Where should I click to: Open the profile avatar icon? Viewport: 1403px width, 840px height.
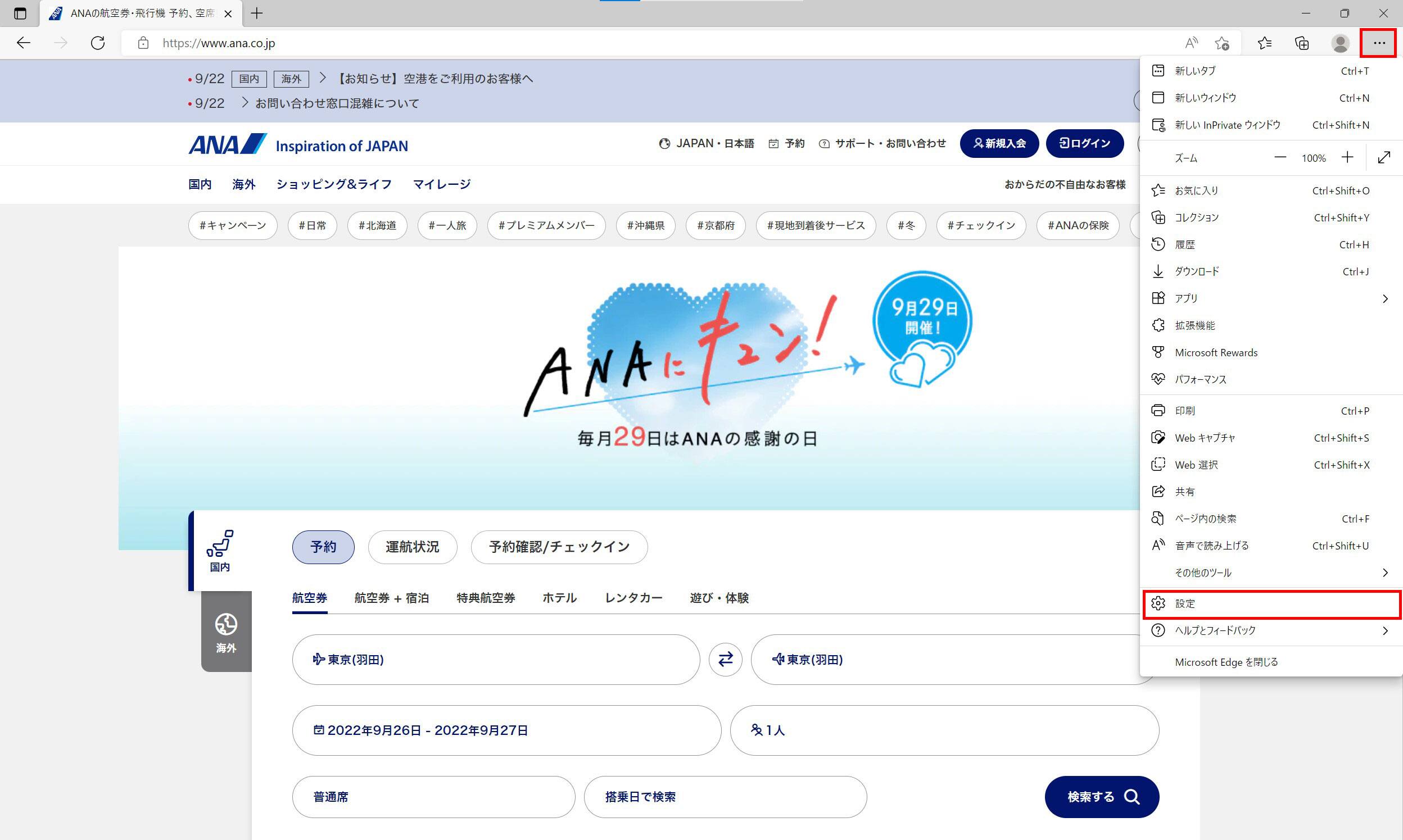pos(1339,43)
